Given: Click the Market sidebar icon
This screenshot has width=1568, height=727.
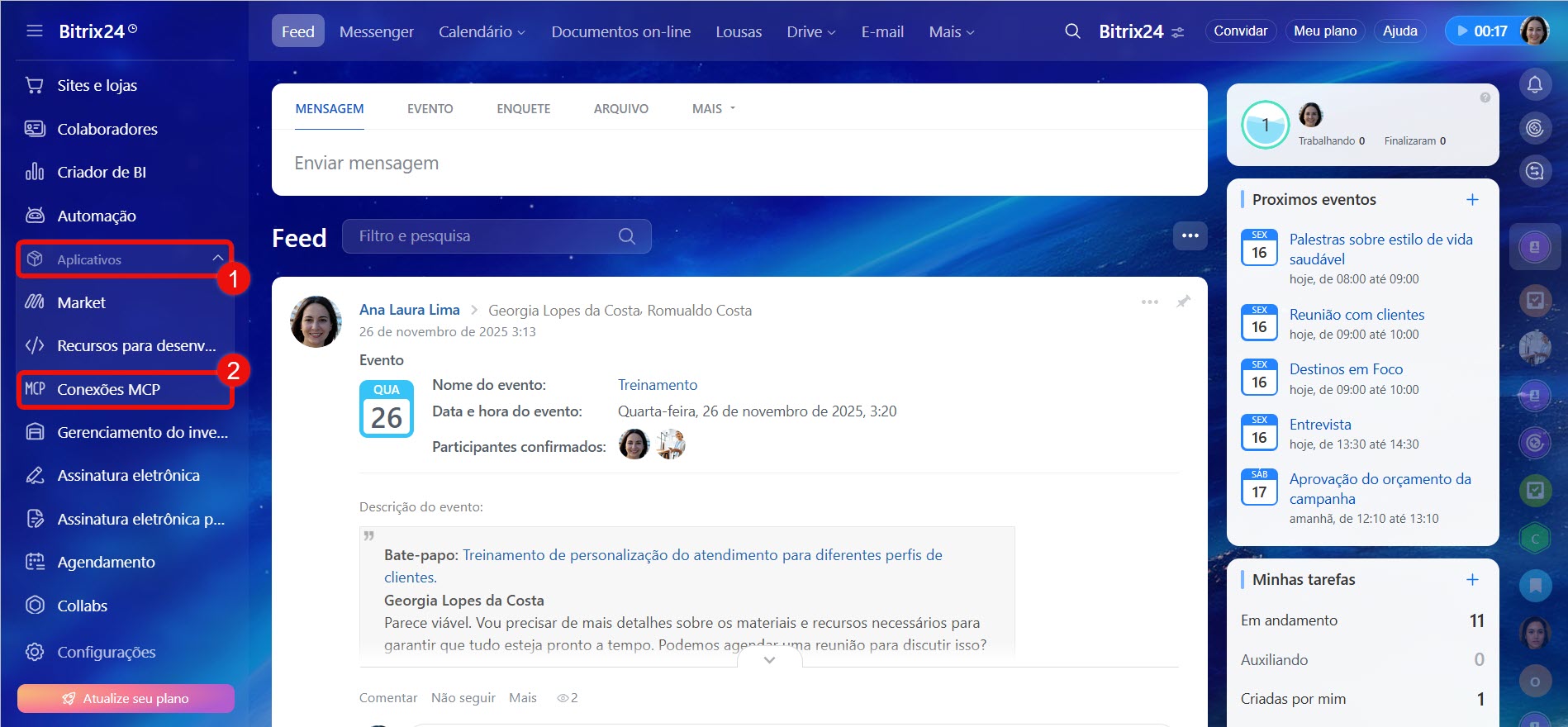Looking at the screenshot, I should (35, 302).
